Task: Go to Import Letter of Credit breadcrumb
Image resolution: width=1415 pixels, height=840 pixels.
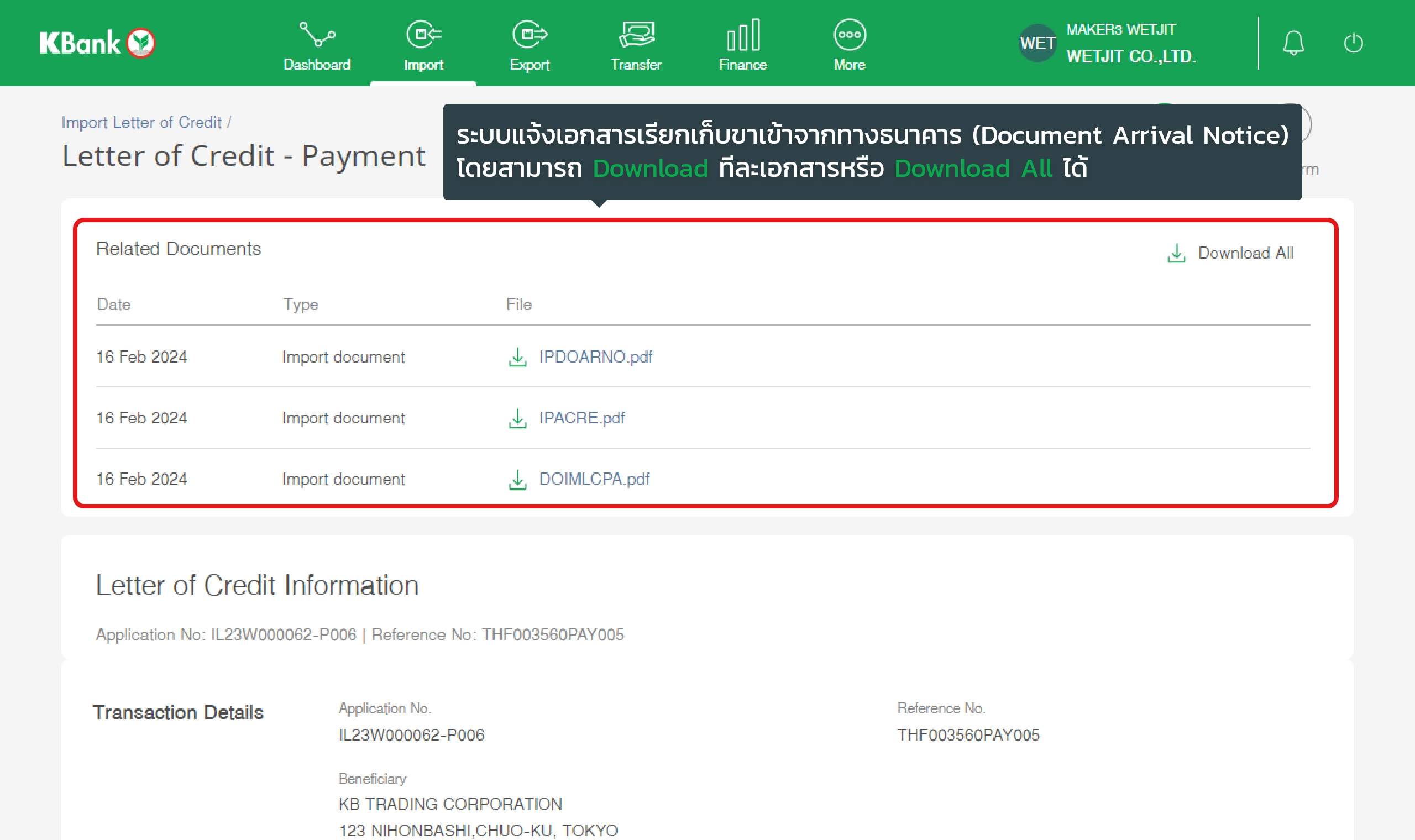Action: 141,123
